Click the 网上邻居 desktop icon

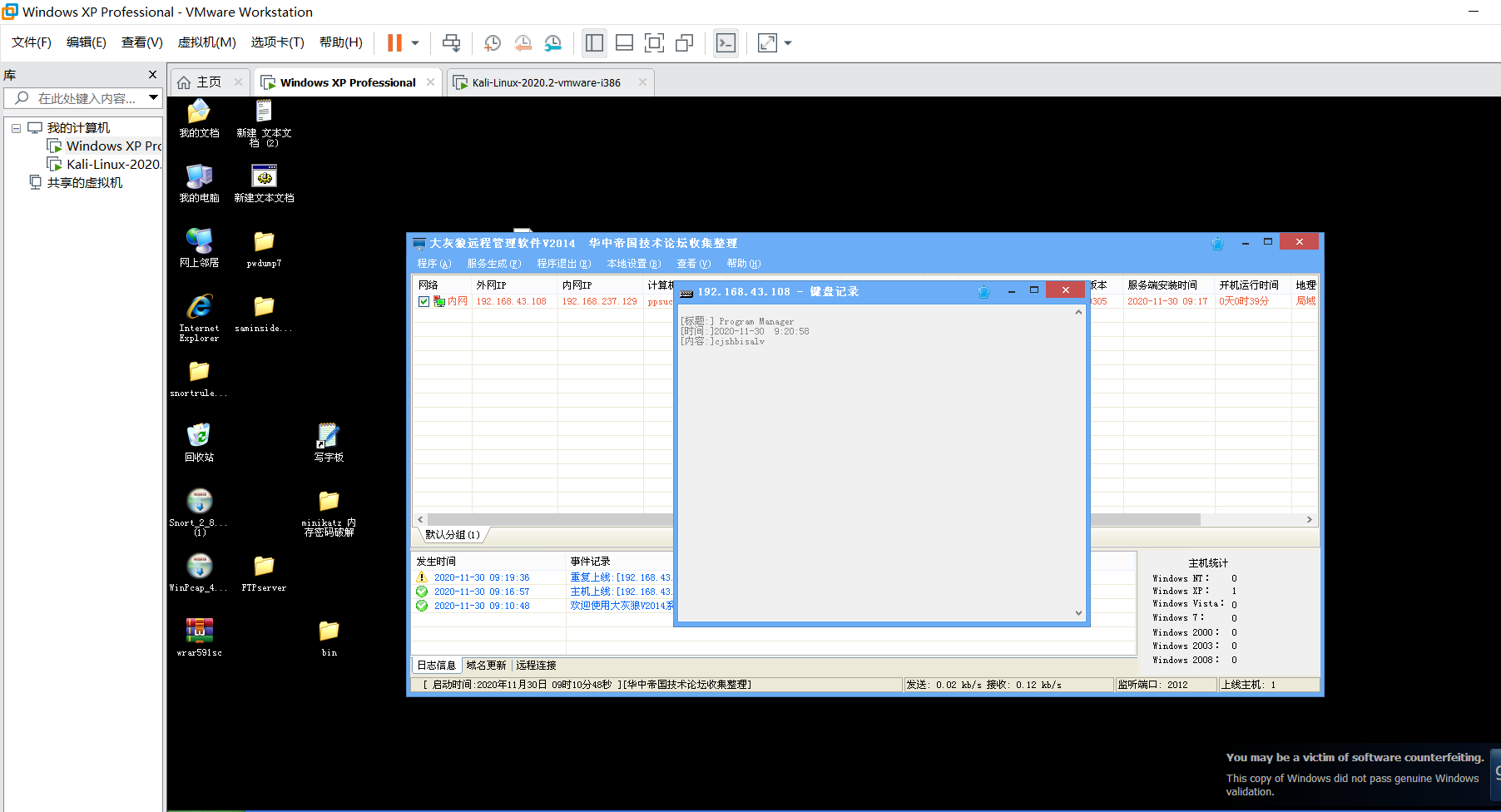(200, 248)
